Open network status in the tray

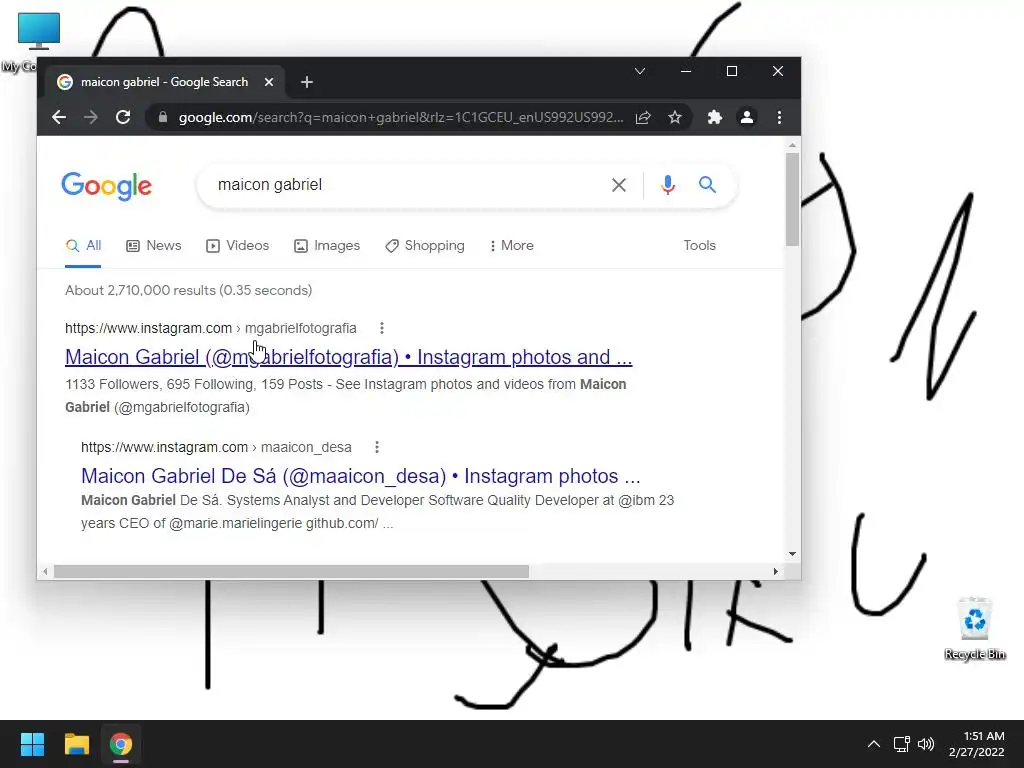pos(901,744)
